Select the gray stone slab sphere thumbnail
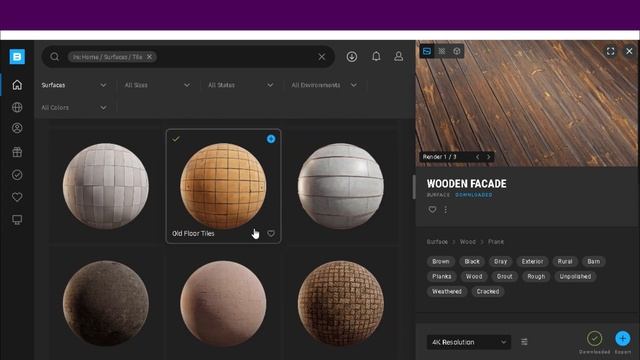The image size is (640, 360). click(341, 186)
